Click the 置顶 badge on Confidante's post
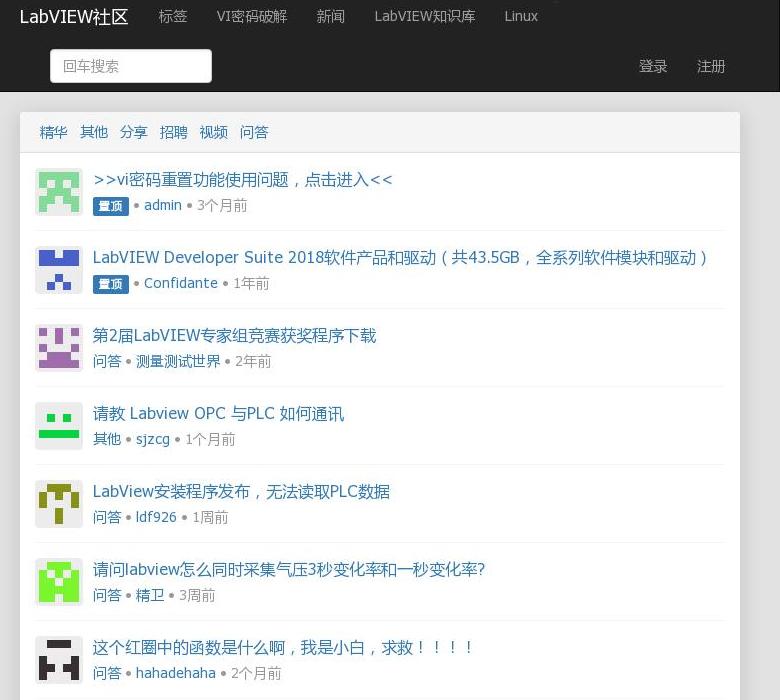 [x=110, y=284]
